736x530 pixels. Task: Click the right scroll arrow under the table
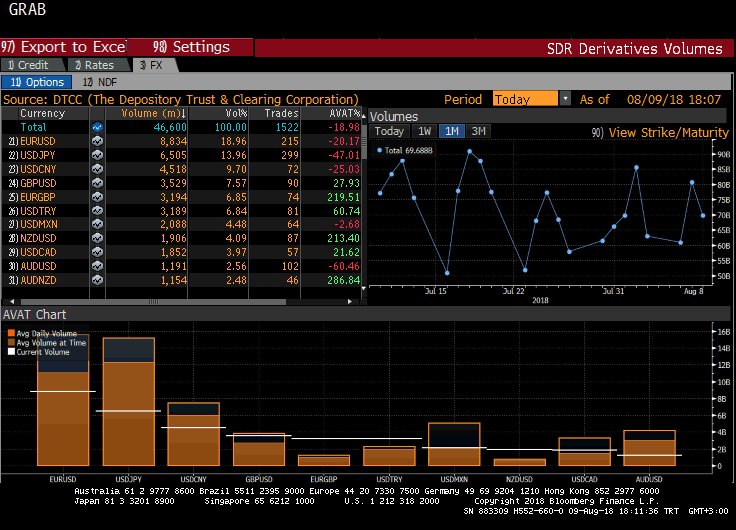[350, 301]
